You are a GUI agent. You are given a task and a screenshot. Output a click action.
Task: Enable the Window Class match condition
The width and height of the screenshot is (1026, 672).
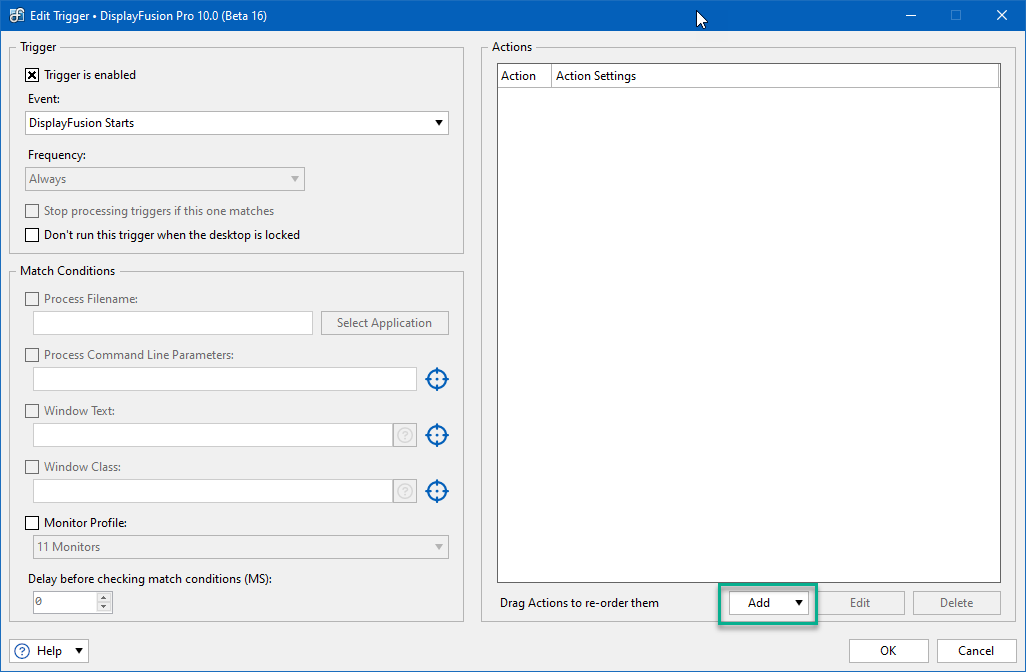32,467
